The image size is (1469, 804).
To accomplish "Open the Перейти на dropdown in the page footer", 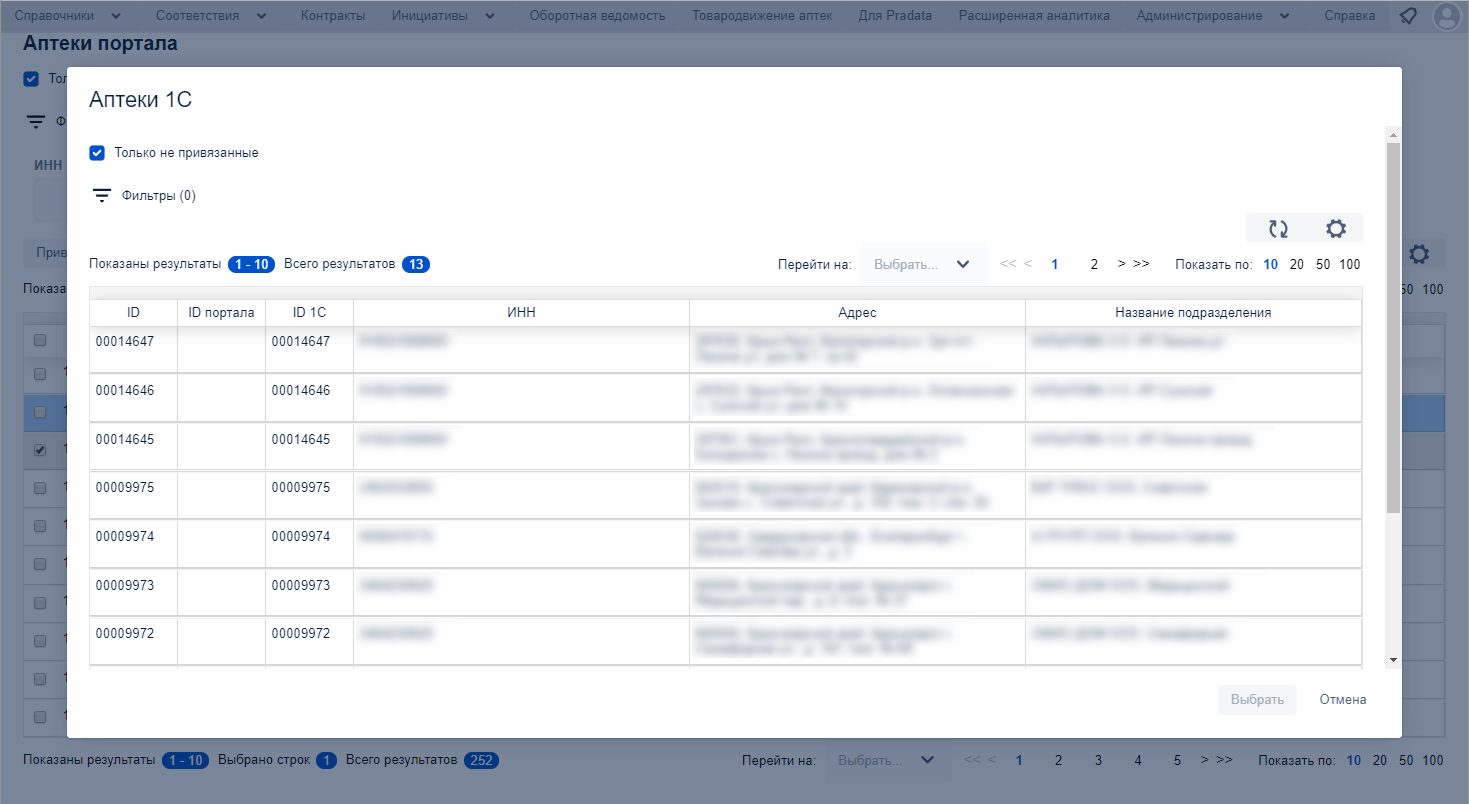I will (887, 760).
